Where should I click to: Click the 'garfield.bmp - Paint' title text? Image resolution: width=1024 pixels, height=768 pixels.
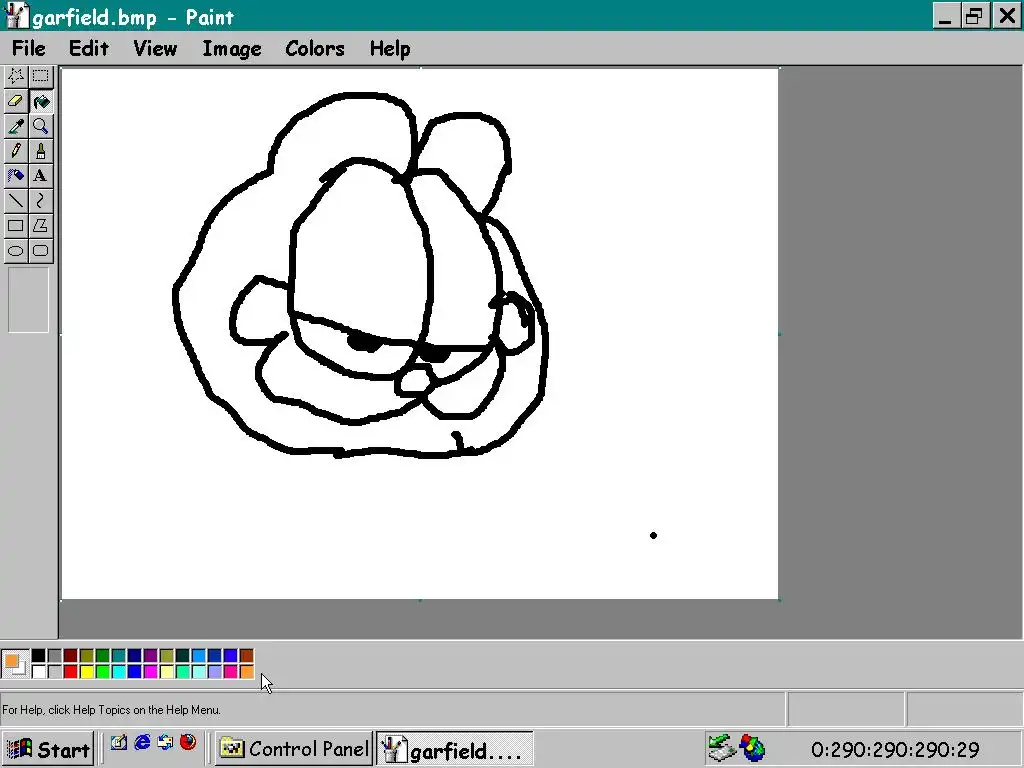coord(133,17)
